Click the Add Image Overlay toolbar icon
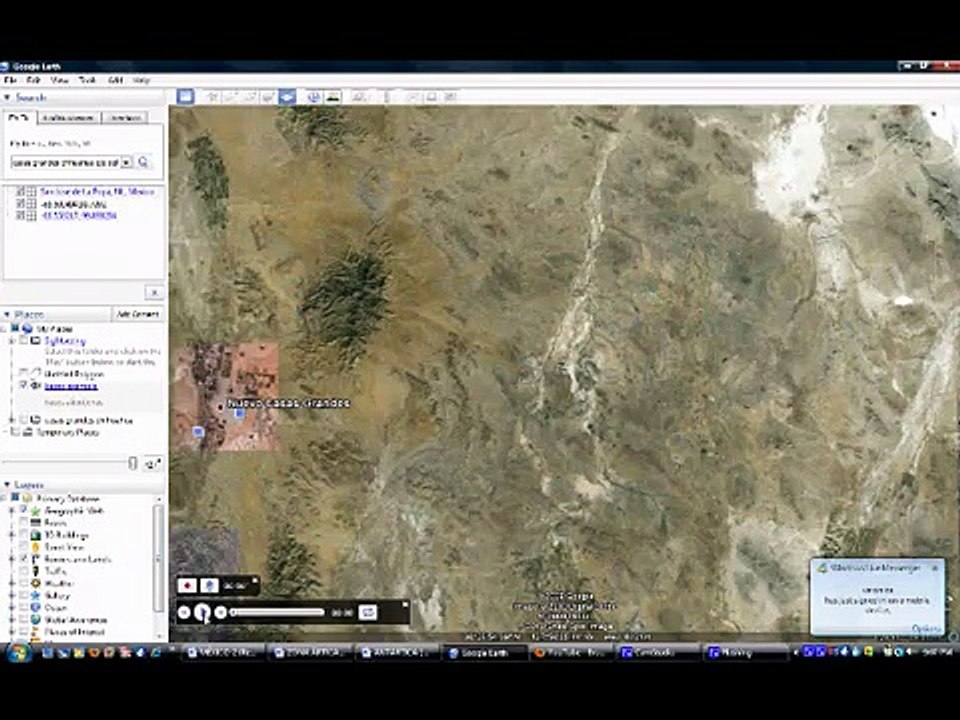This screenshot has height=720, width=960. [268, 96]
